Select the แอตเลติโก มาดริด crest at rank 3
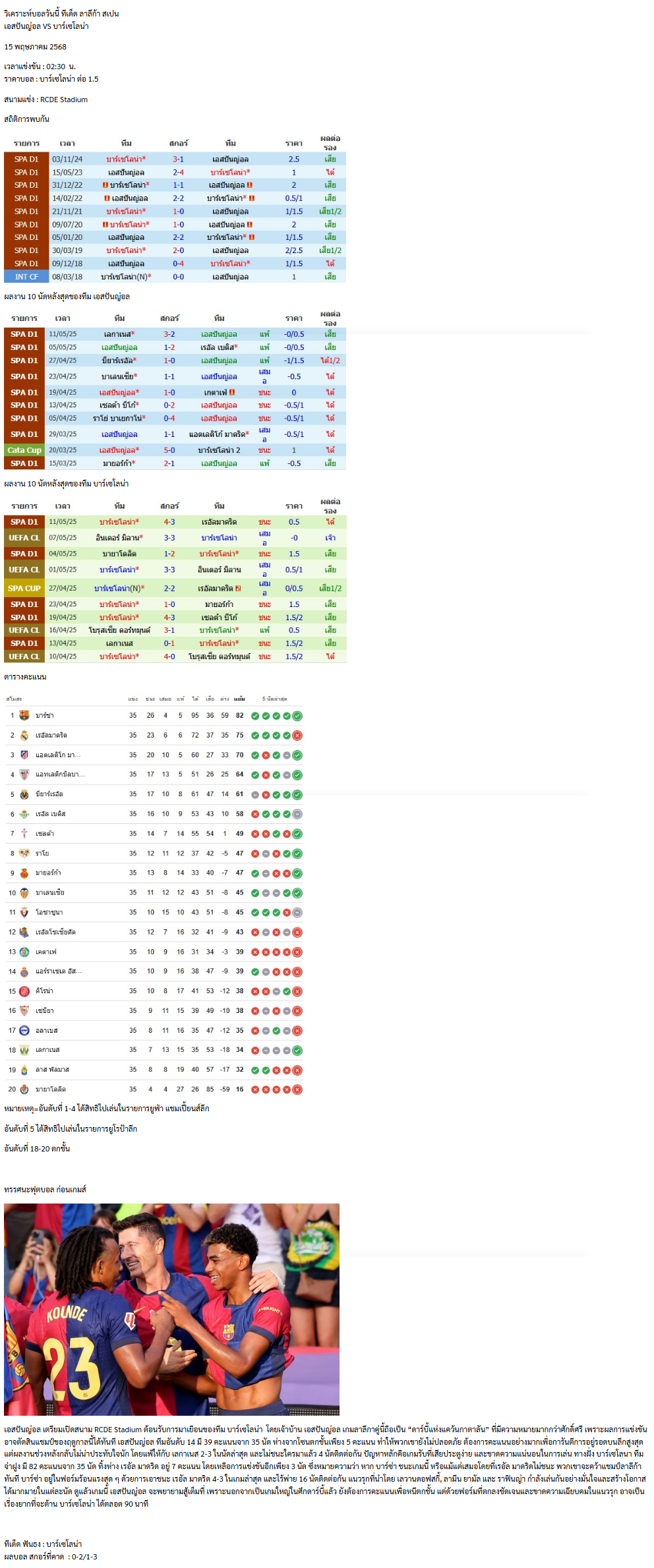The image size is (654, 1568). (x=24, y=755)
